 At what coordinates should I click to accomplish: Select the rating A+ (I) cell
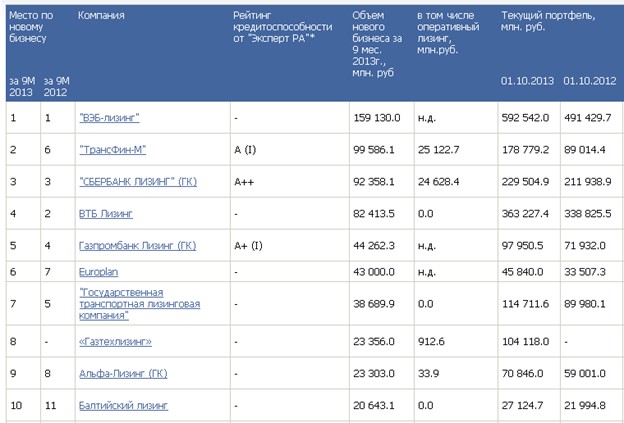(248, 246)
